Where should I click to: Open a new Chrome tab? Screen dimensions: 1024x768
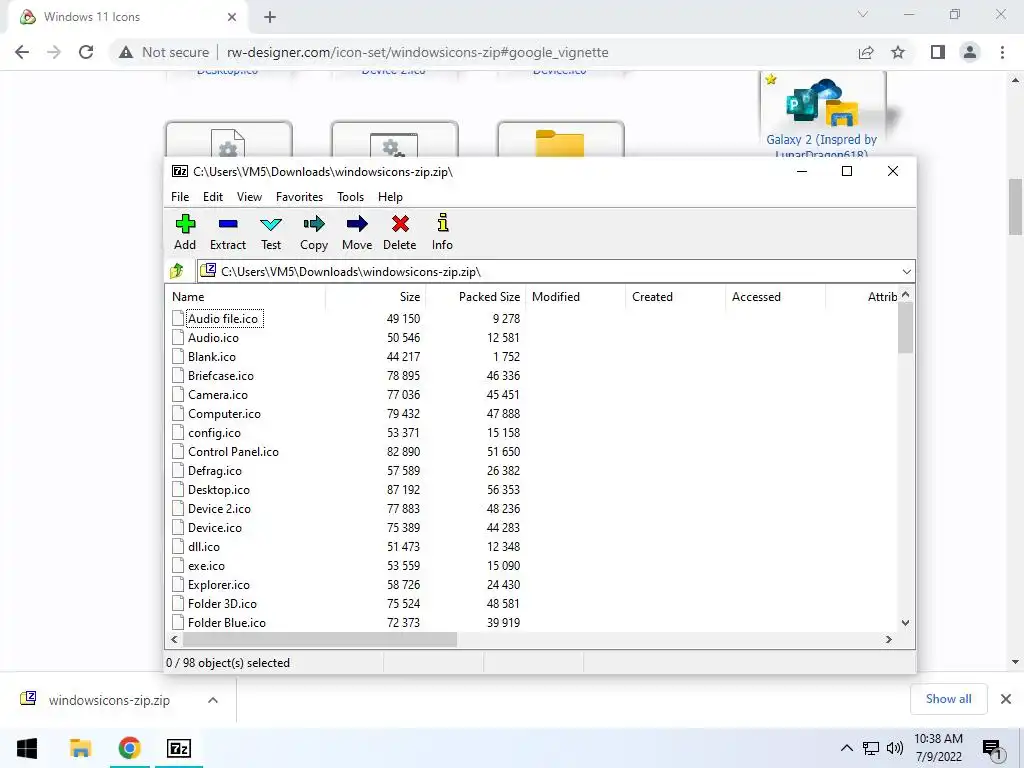tap(270, 17)
